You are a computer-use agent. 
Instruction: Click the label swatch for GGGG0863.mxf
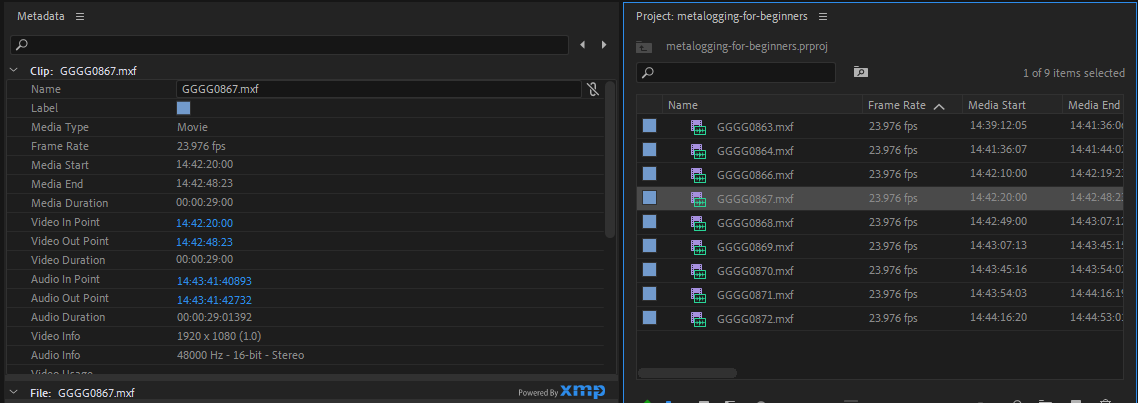tap(650, 126)
